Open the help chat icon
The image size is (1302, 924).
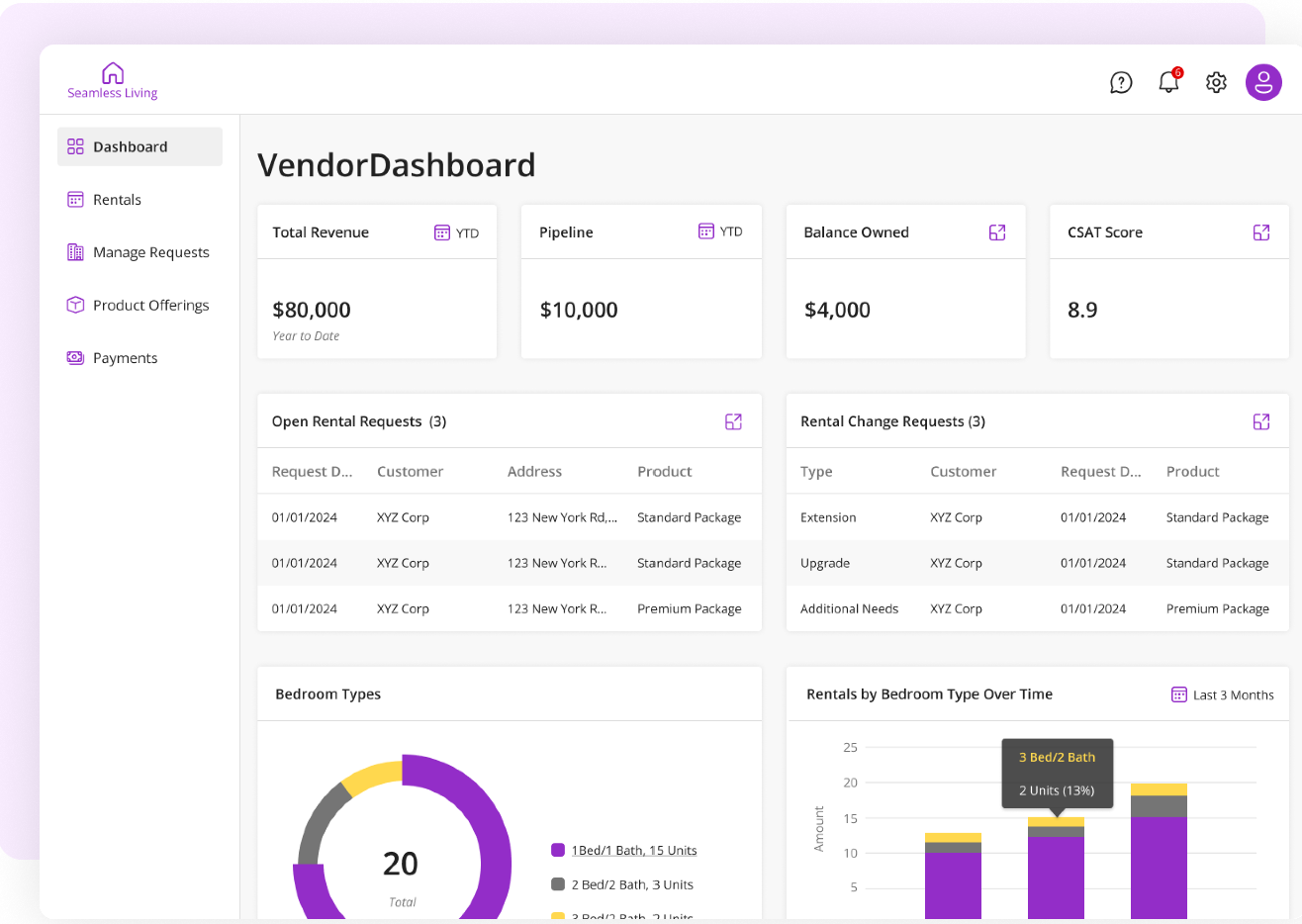coord(1121,82)
